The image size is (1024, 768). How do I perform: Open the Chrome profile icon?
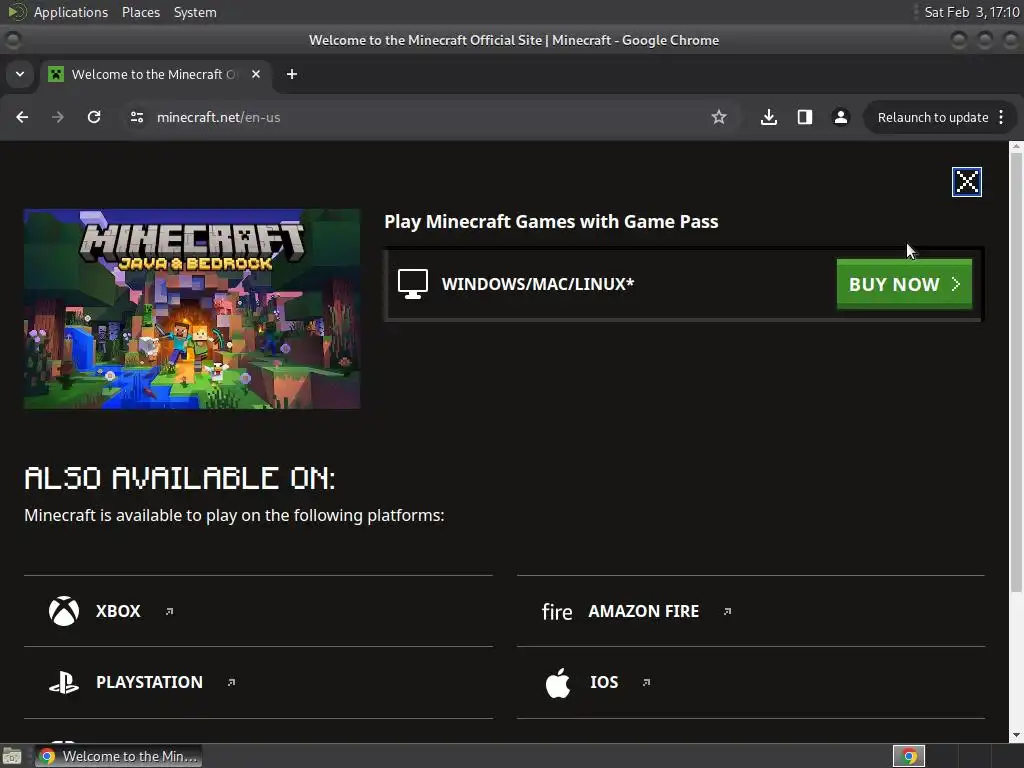pos(840,117)
